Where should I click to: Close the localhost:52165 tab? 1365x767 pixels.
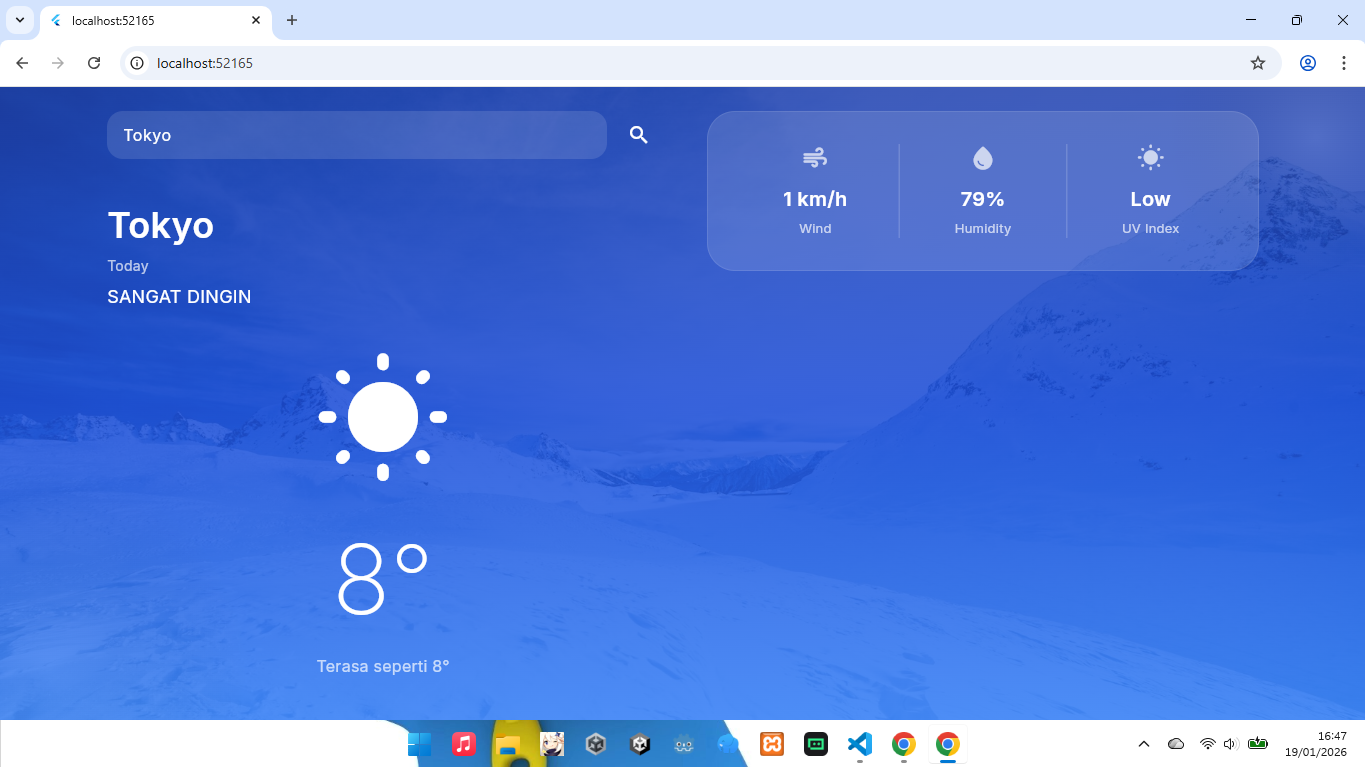tap(256, 20)
